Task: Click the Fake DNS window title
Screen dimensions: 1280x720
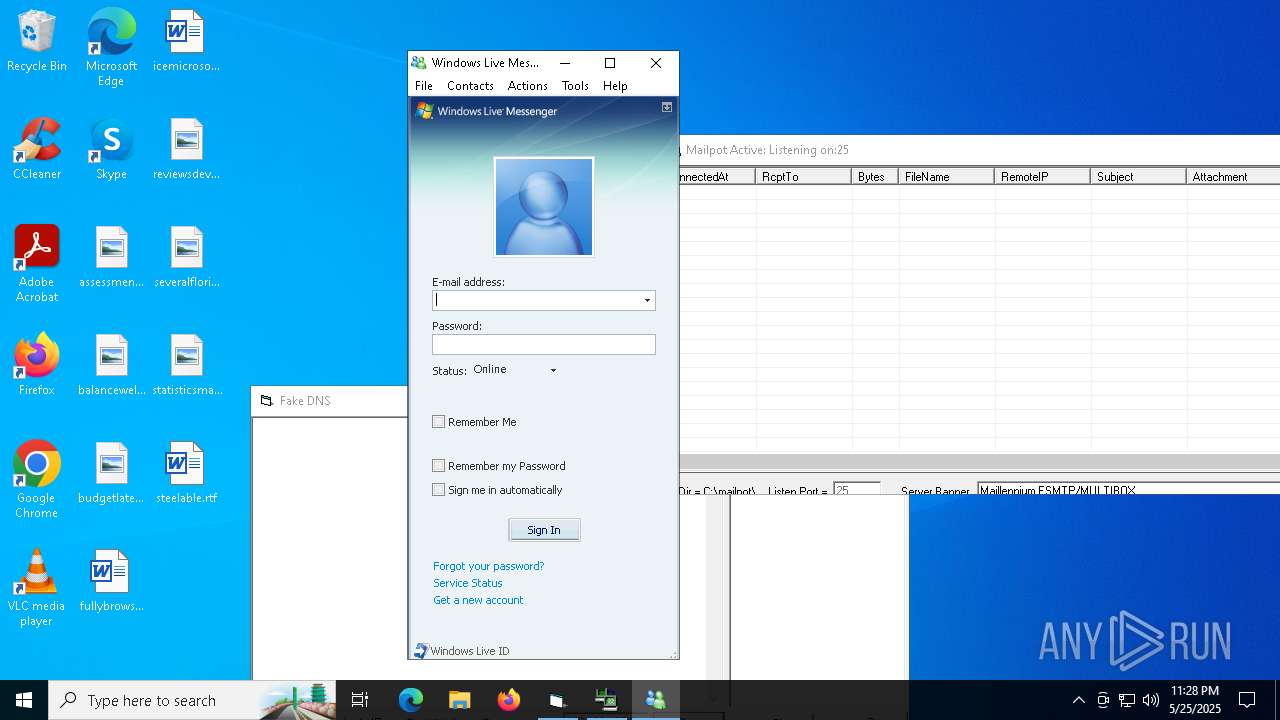Action: [x=305, y=401]
